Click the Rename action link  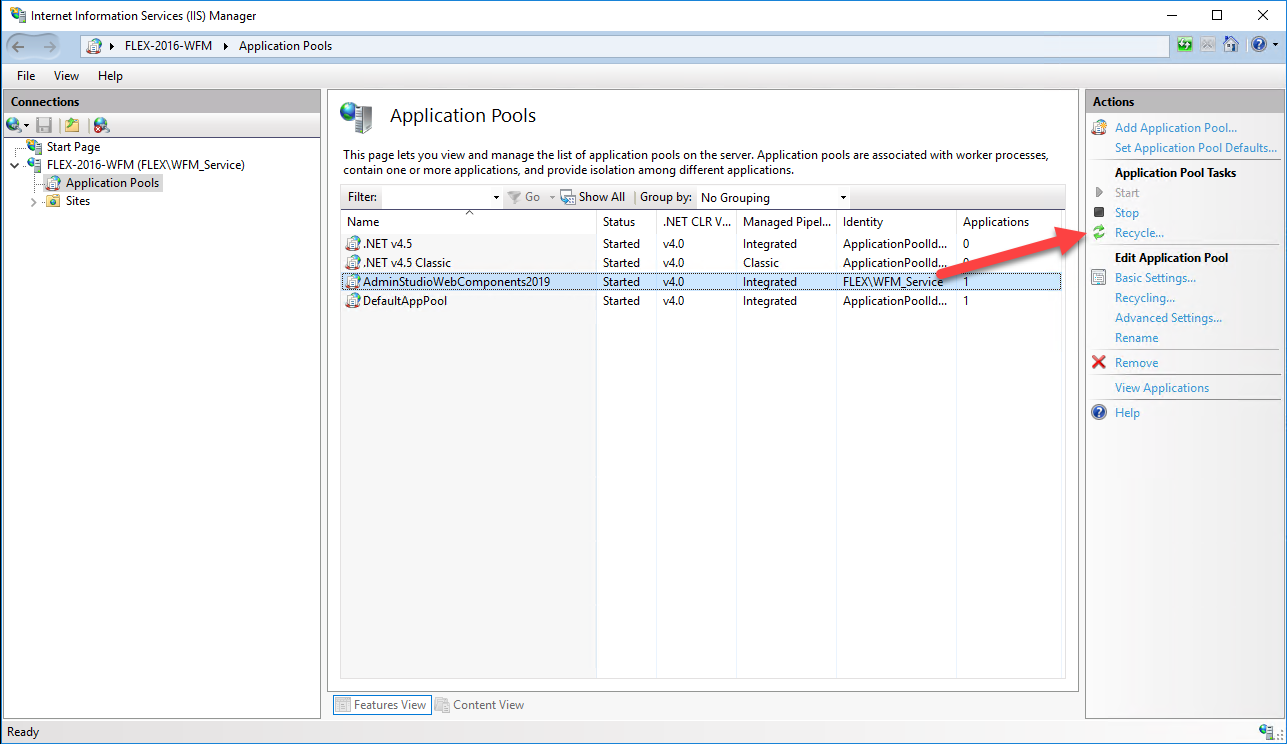coord(1137,337)
